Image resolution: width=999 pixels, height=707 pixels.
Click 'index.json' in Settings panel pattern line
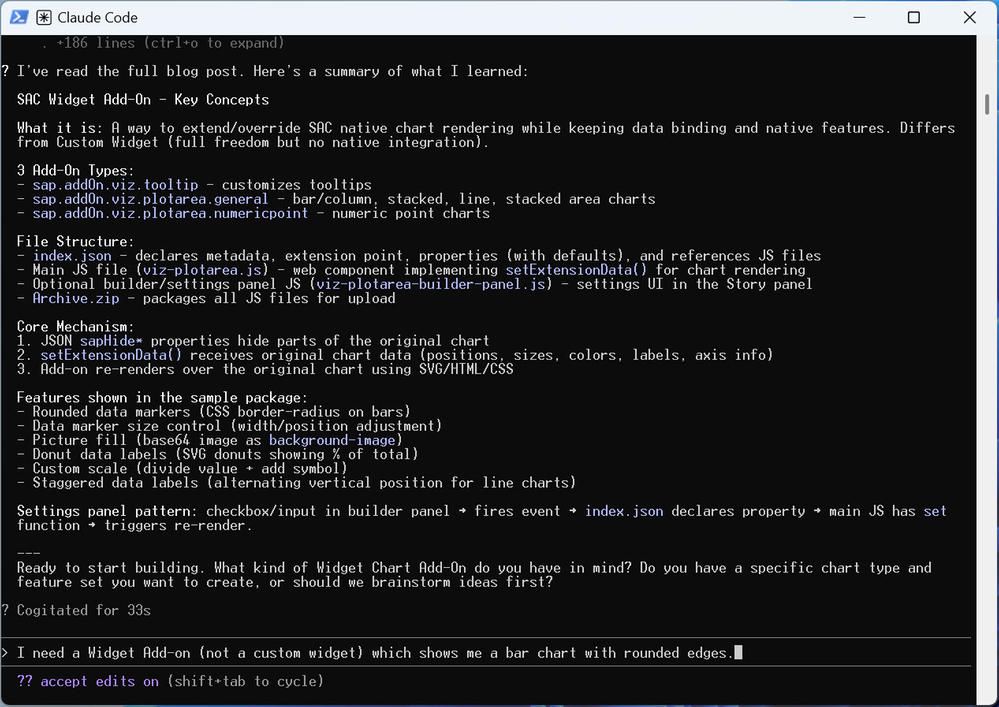coord(624,511)
